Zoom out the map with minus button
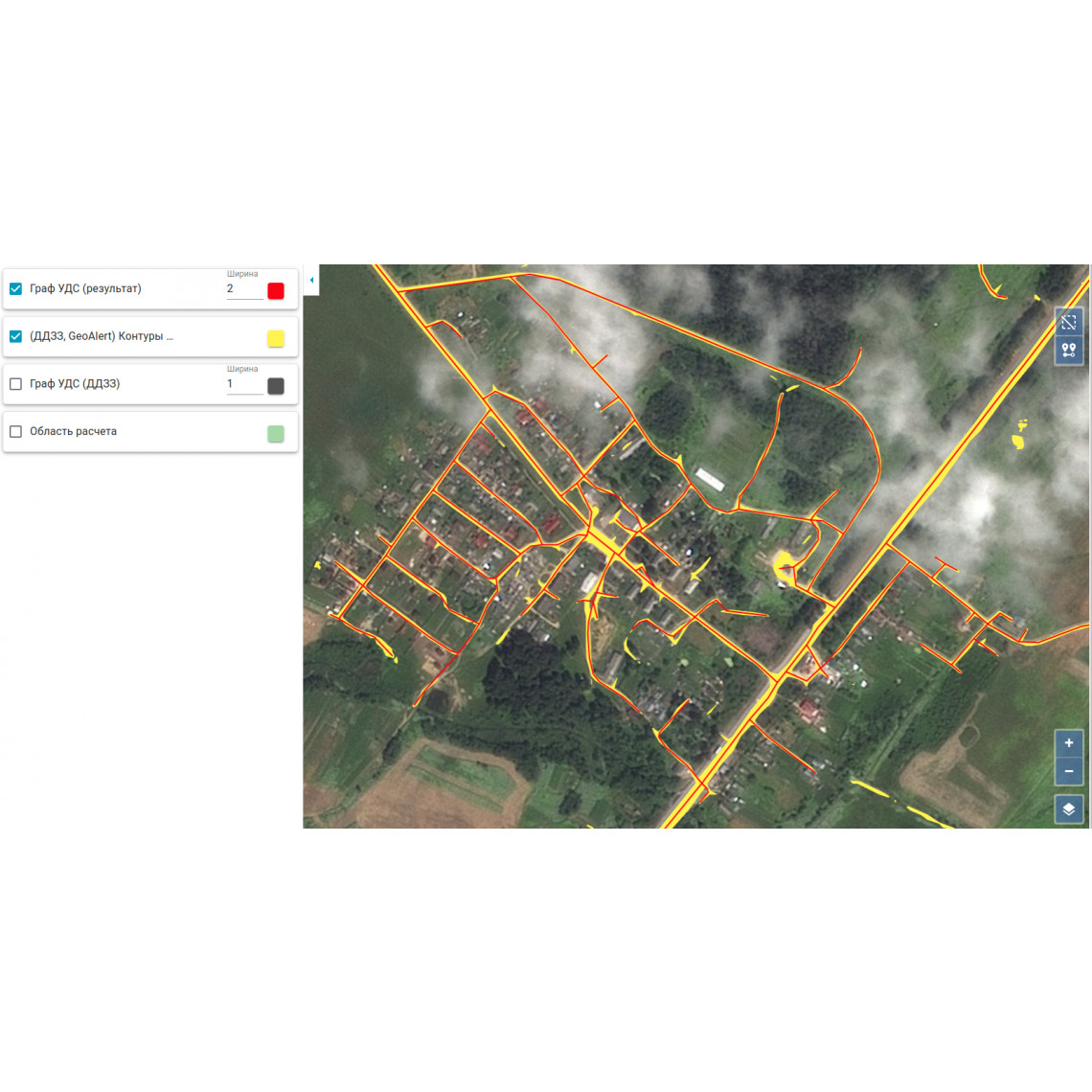 point(1068,771)
